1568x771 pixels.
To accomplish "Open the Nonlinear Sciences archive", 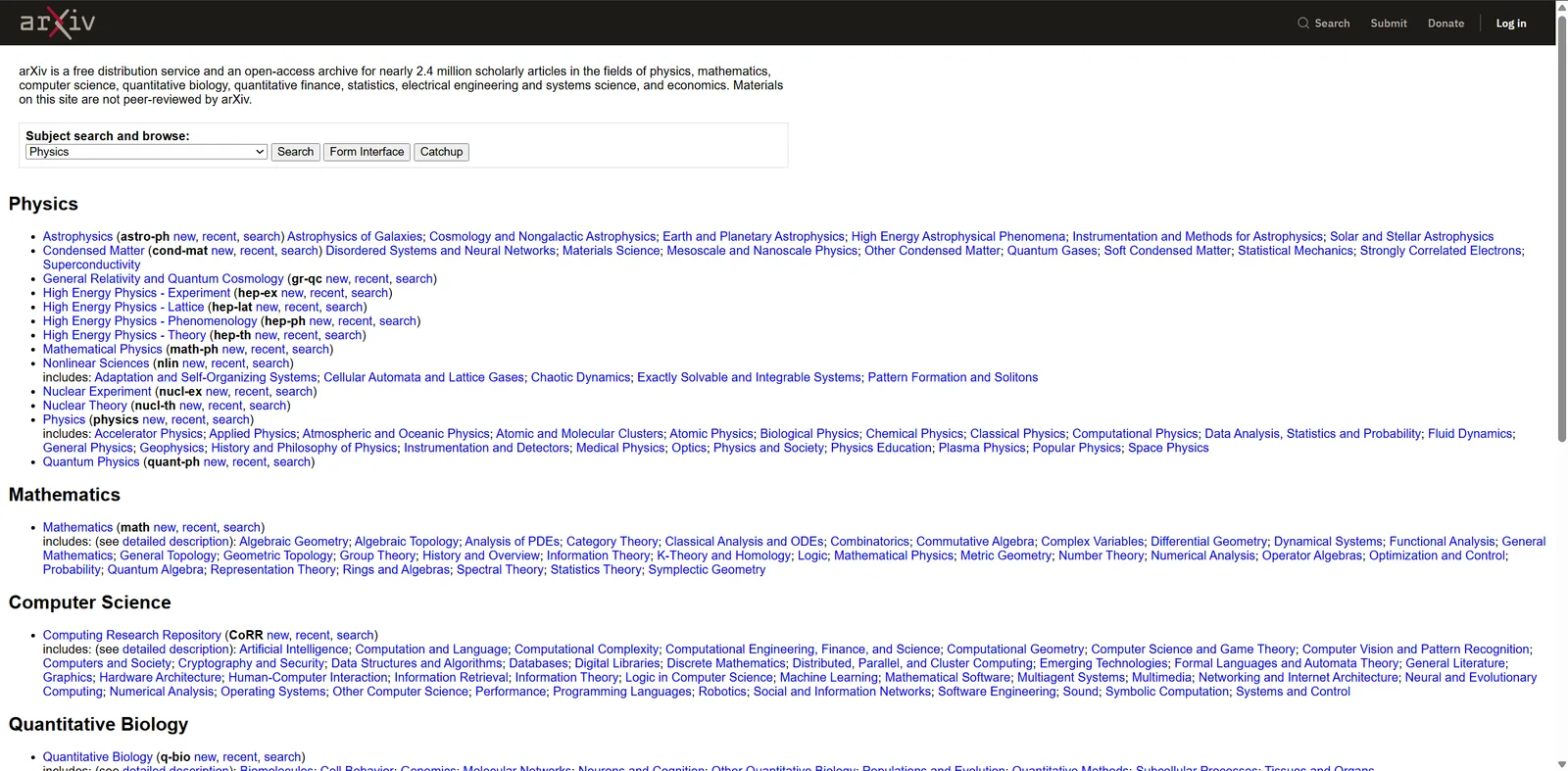I will (x=96, y=363).
